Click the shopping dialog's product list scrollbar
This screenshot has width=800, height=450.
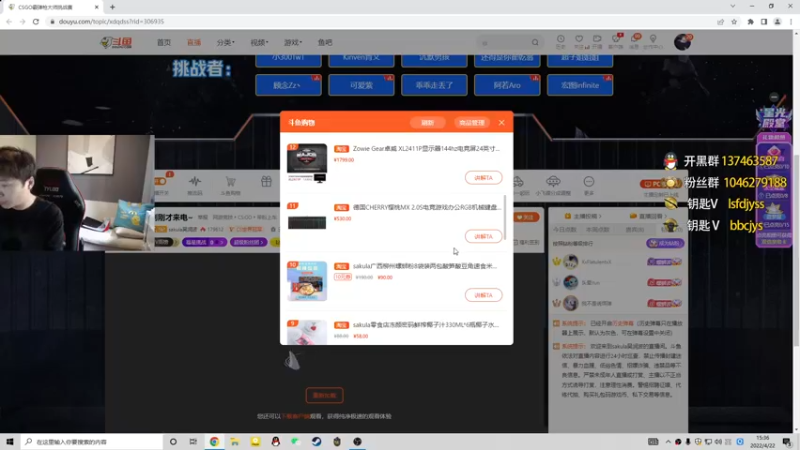[505, 219]
